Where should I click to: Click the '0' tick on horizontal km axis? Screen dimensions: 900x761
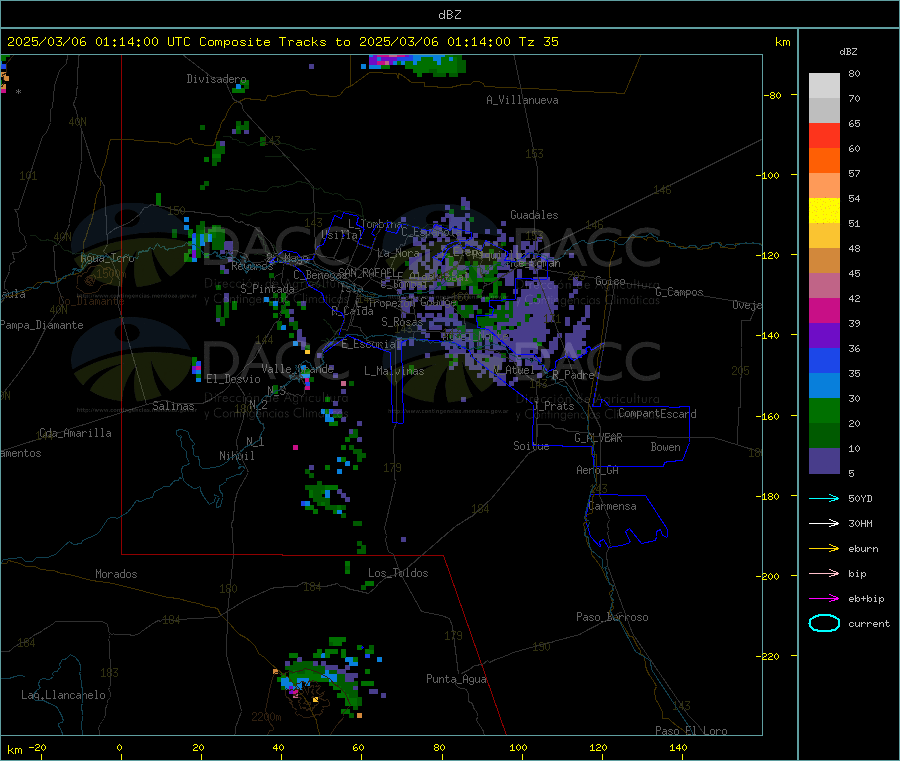click(119, 748)
